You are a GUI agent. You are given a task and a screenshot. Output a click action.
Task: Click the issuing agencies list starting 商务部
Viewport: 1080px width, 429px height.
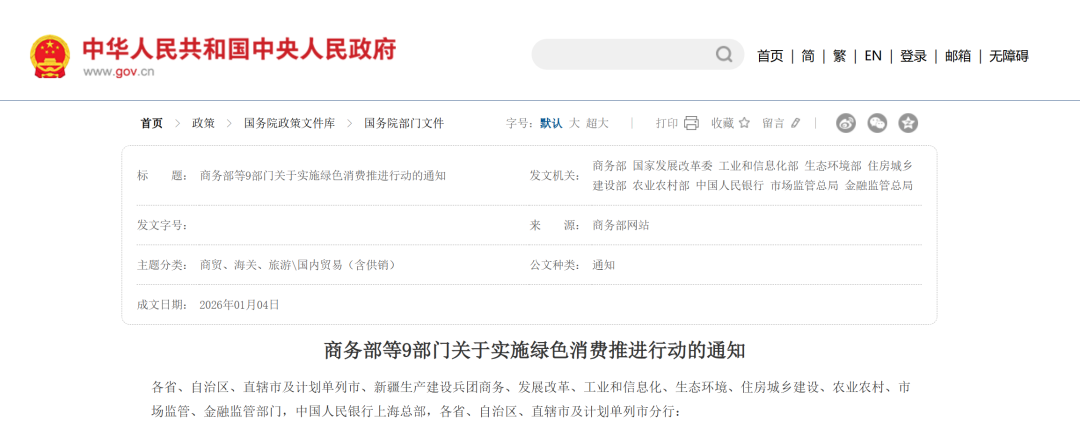(x=753, y=176)
